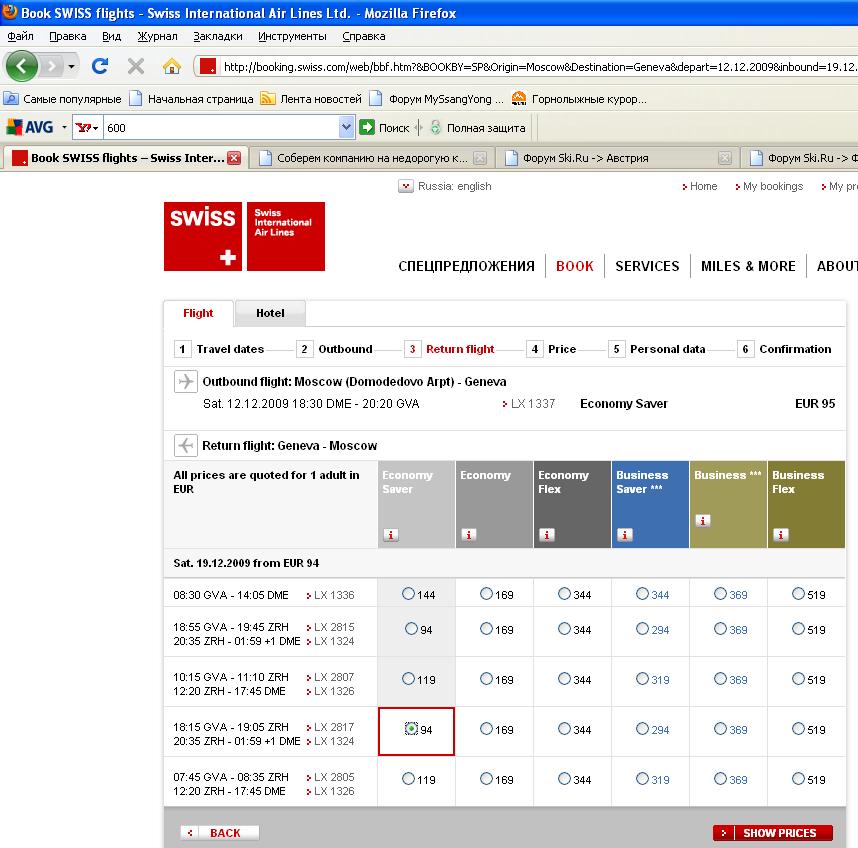Screen dimensions: 858x848
Task: Click the Swiss International Air Lines red square
Action: tap(286, 236)
